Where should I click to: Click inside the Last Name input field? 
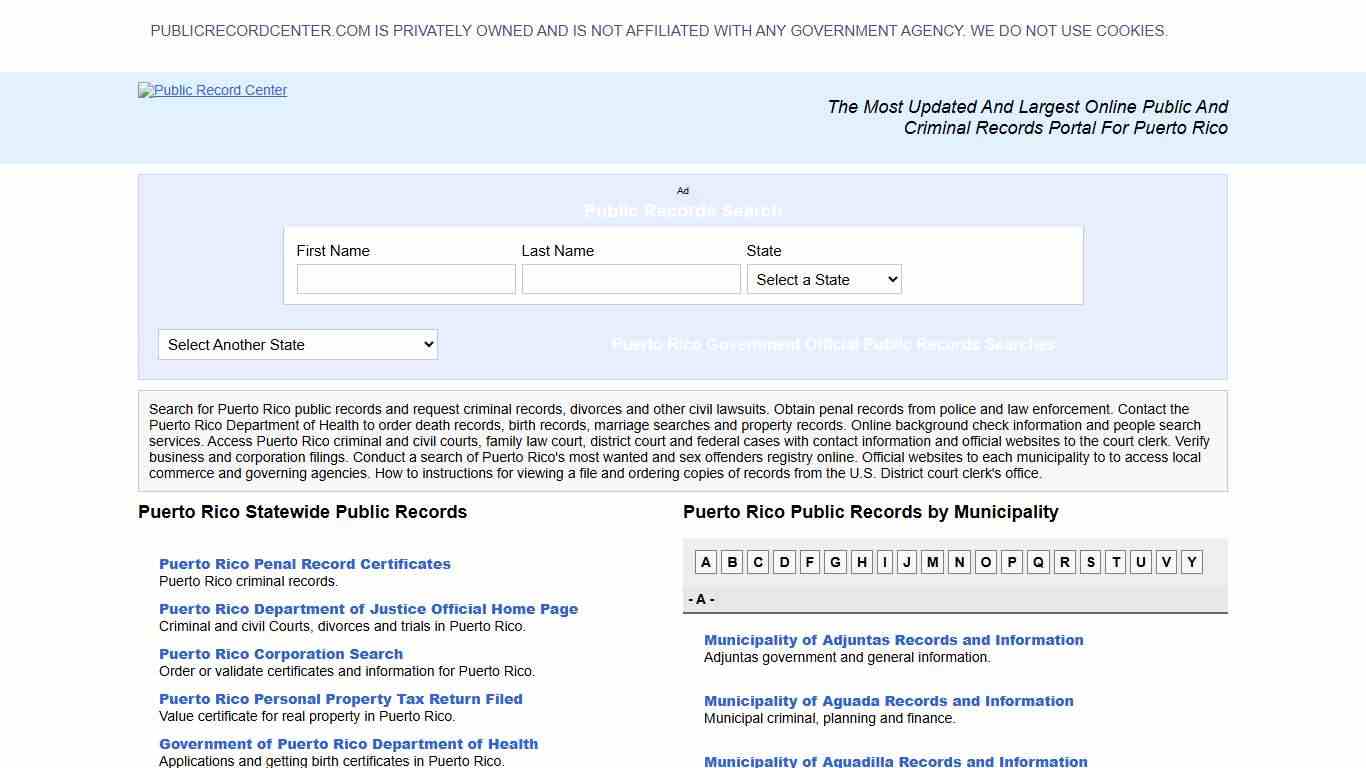[630, 279]
